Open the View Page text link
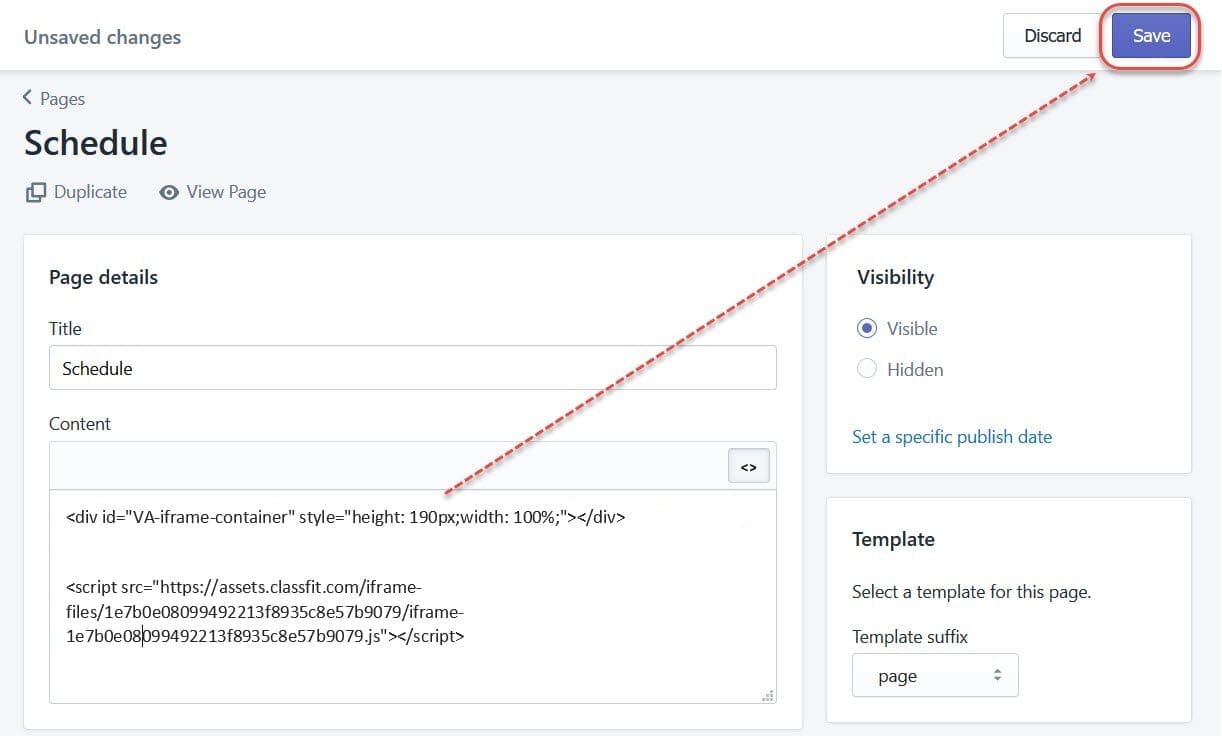Viewport: 1222px width, 736px height. (226, 192)
